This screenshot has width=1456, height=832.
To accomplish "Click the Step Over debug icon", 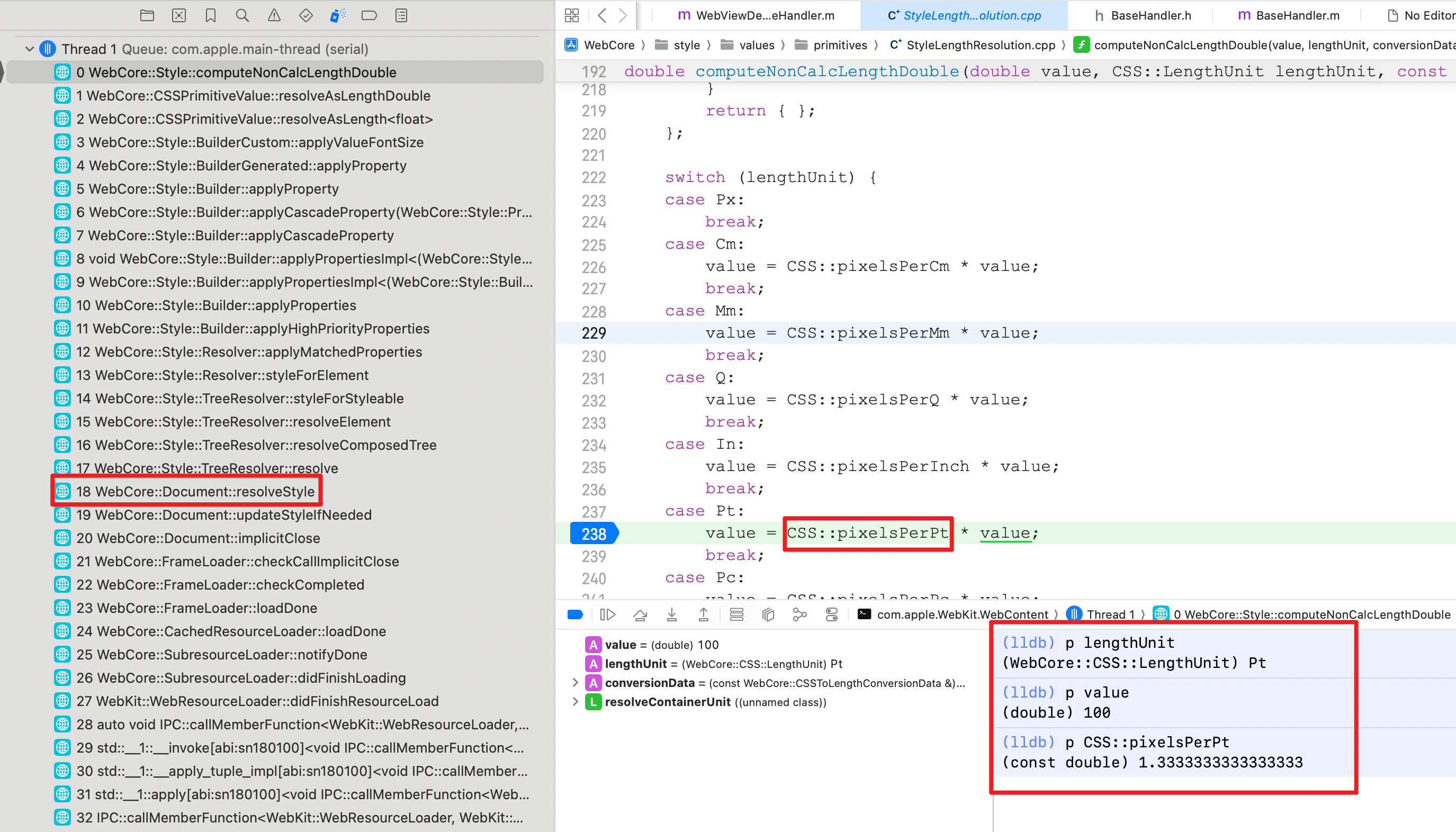I will pos(640,614).
